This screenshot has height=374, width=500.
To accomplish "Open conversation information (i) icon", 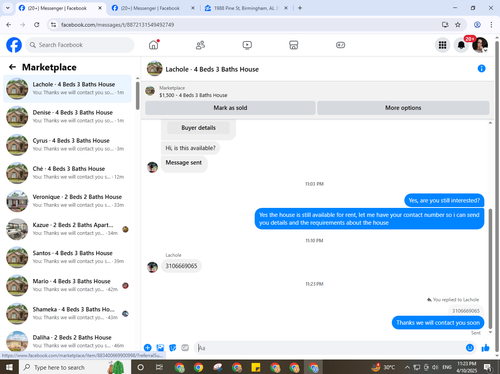I will (481, 69).
